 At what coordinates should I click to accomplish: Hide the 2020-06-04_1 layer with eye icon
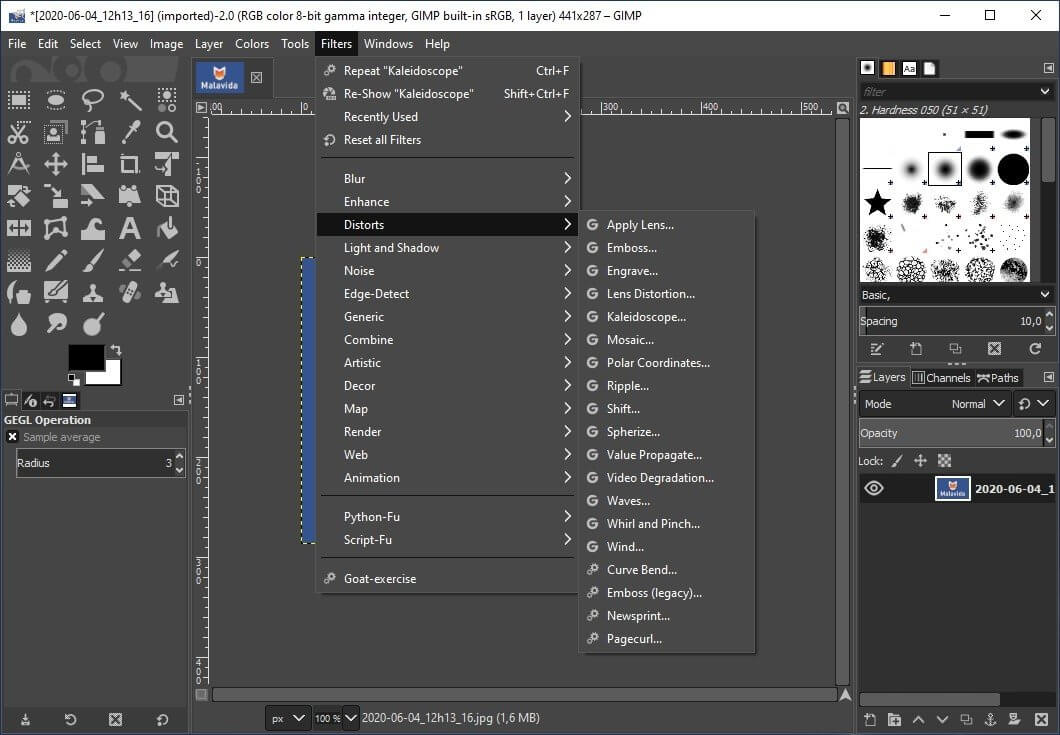[x=874, y=488]
